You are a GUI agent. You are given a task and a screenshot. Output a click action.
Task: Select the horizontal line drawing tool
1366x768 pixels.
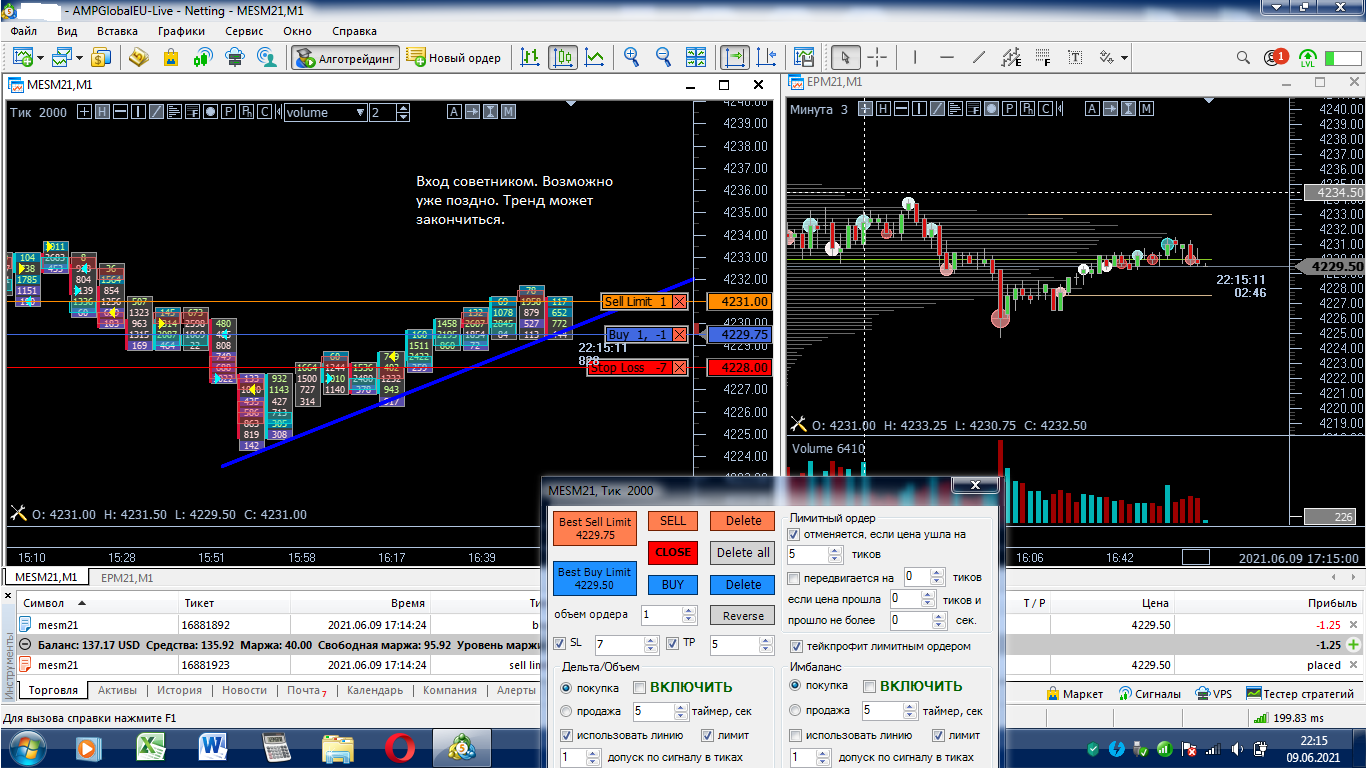click(x=947, y=57)
